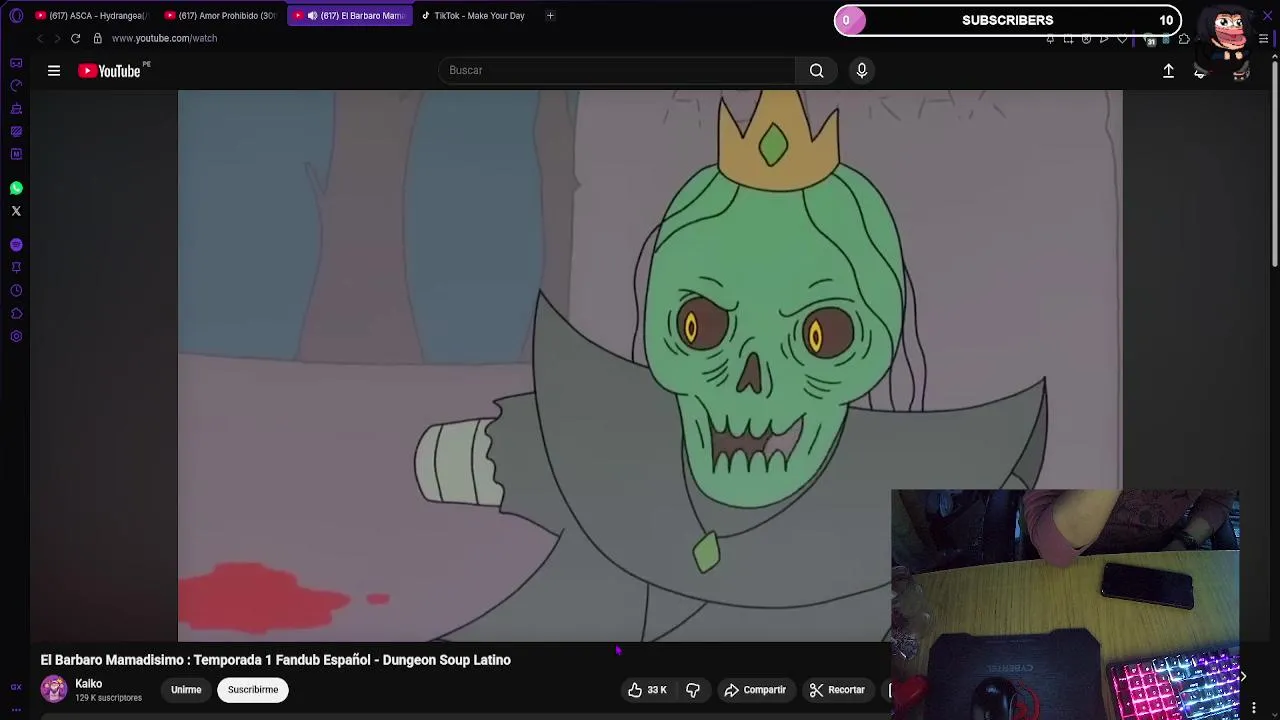This screenshot has height=720, width=1280.
Task: Click the magnifier search button
Action: click(816, 70)
